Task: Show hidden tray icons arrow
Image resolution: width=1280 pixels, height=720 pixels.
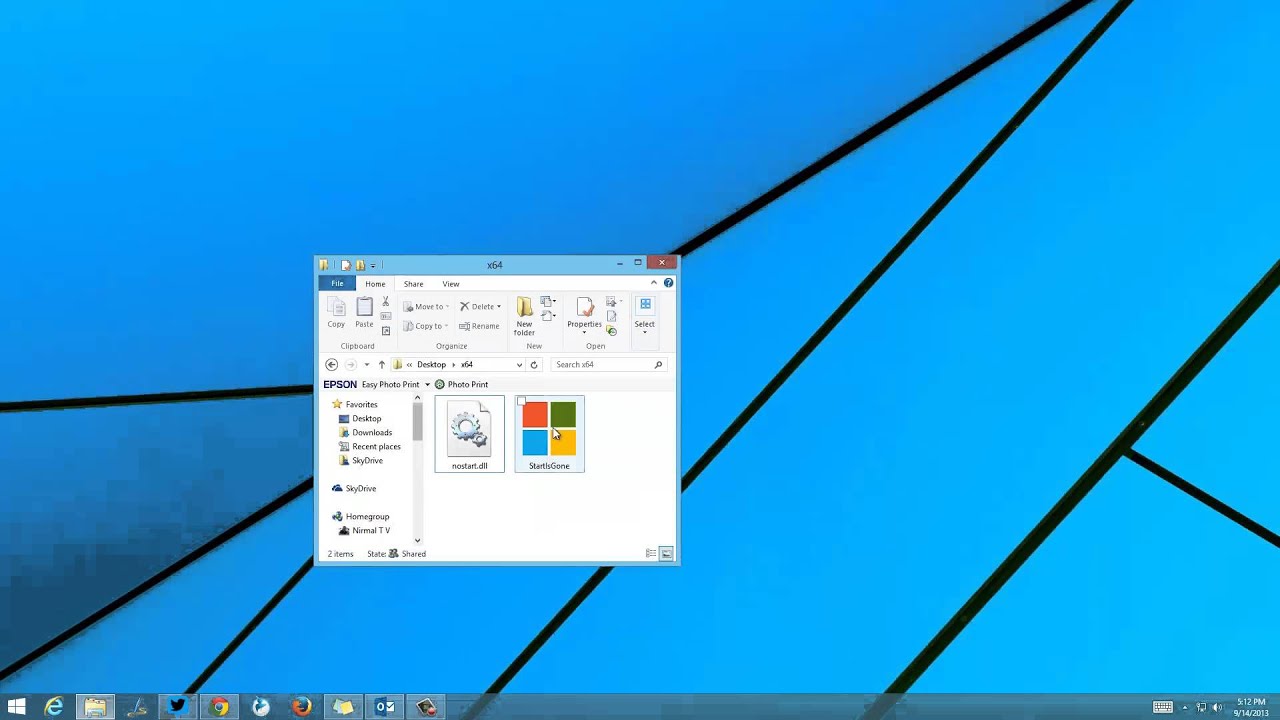Action: click(x=1185, y=707)
